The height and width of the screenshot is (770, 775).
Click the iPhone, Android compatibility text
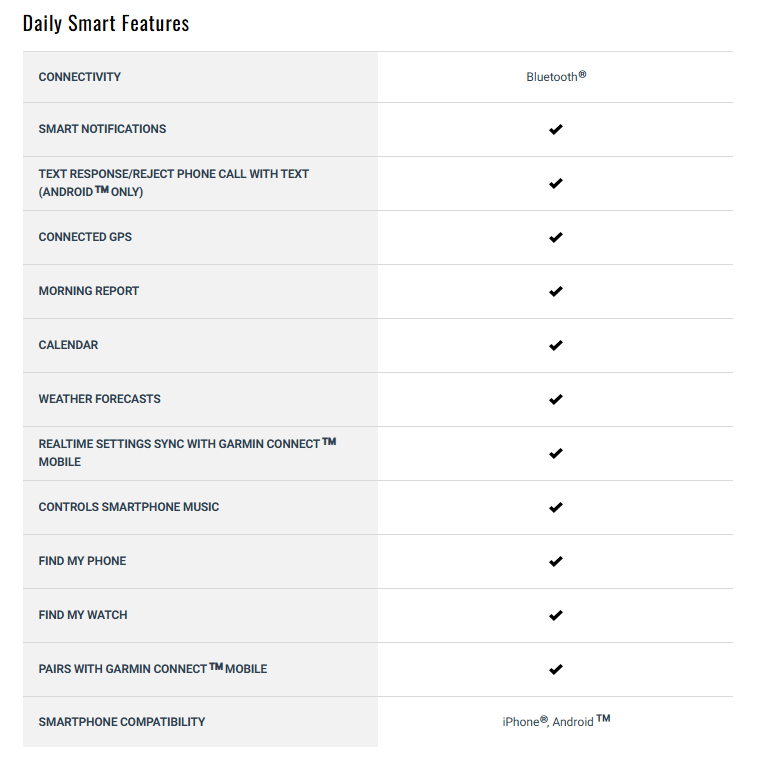pos(556,721)
